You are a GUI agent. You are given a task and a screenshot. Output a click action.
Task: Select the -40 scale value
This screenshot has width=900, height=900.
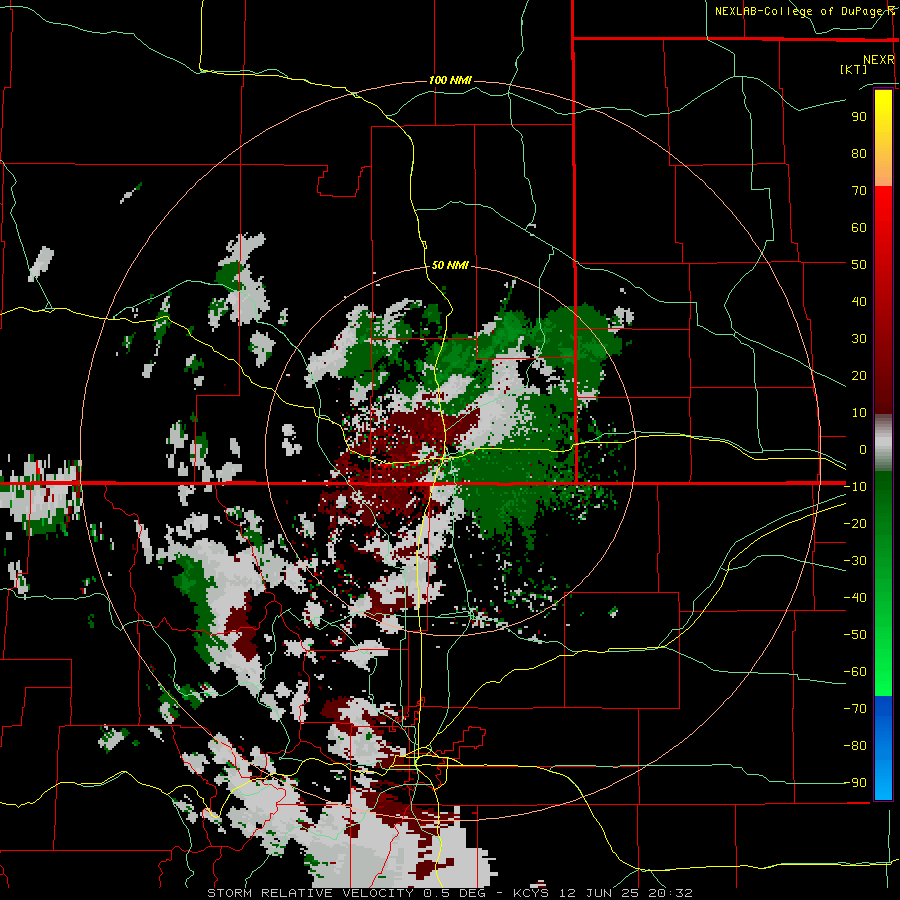coord(855,598)
